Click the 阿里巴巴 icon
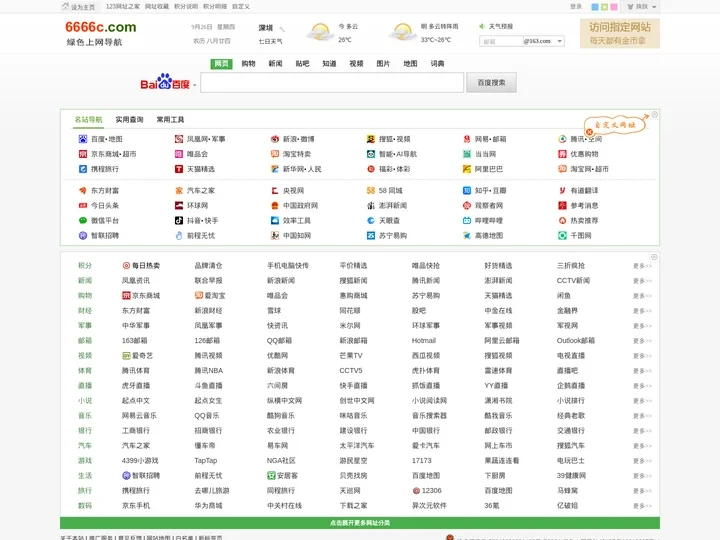 (x=467, y=169)
